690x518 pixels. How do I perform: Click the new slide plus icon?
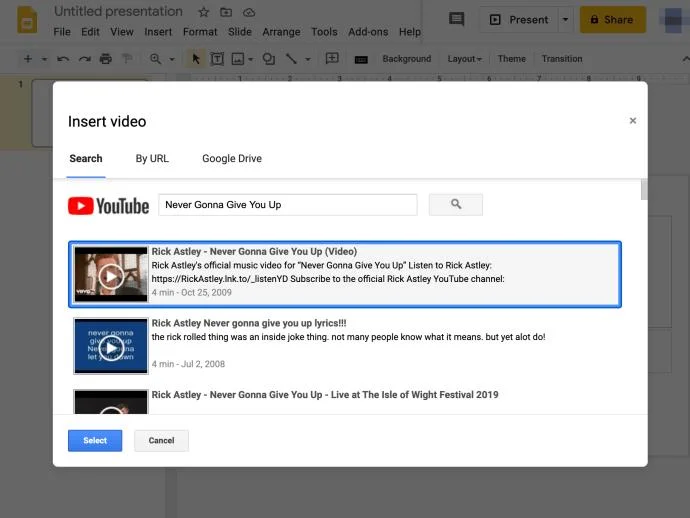28,59
